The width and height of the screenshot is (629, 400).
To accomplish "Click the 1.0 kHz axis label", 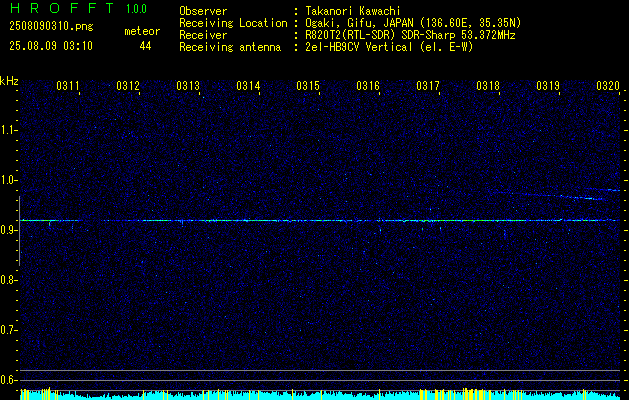I will (x=8, y=181).
